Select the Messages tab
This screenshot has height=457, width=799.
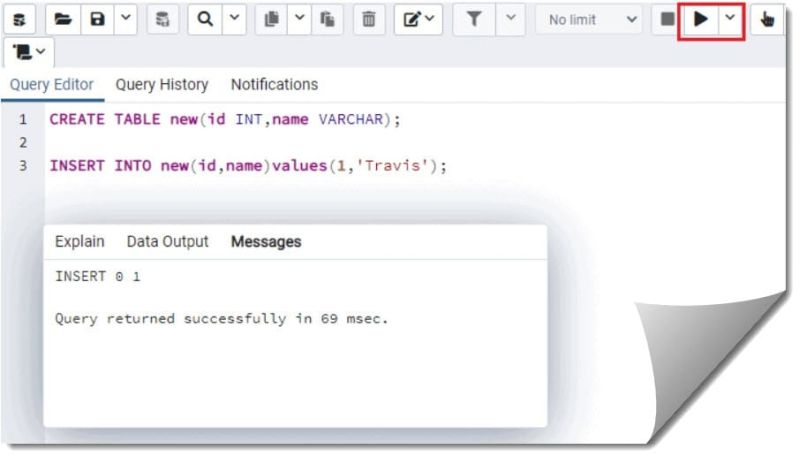(x=266, y=241)
